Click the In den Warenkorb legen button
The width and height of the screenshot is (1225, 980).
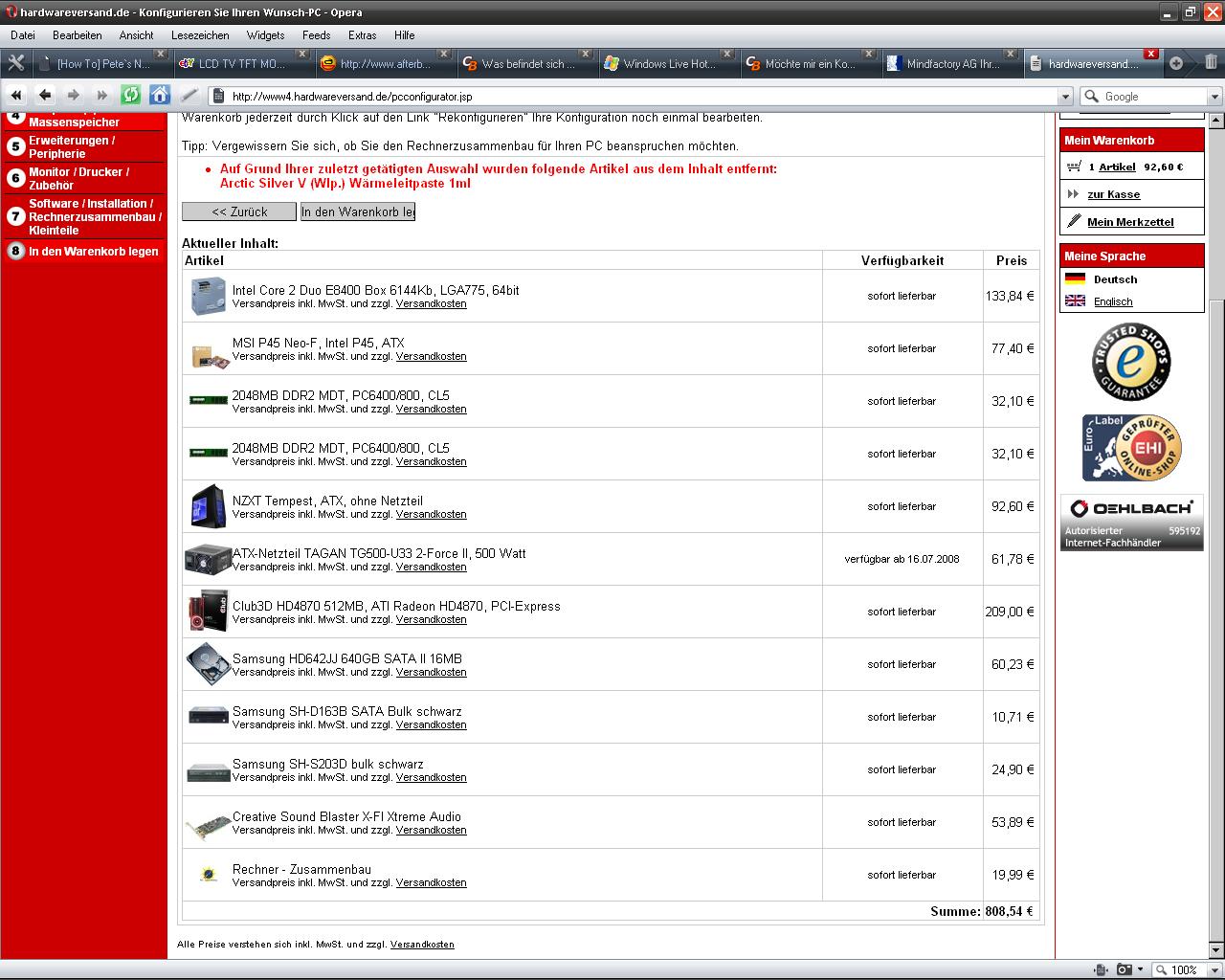click(358, 212)
